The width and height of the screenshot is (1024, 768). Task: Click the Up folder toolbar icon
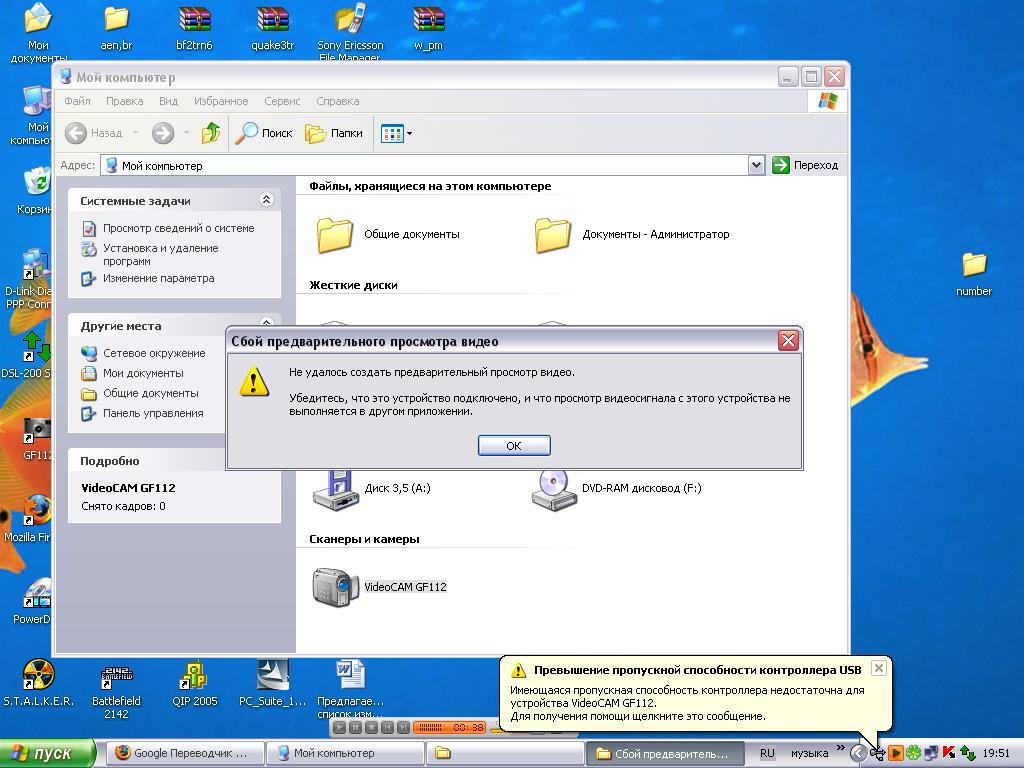(x=210, y=133)
